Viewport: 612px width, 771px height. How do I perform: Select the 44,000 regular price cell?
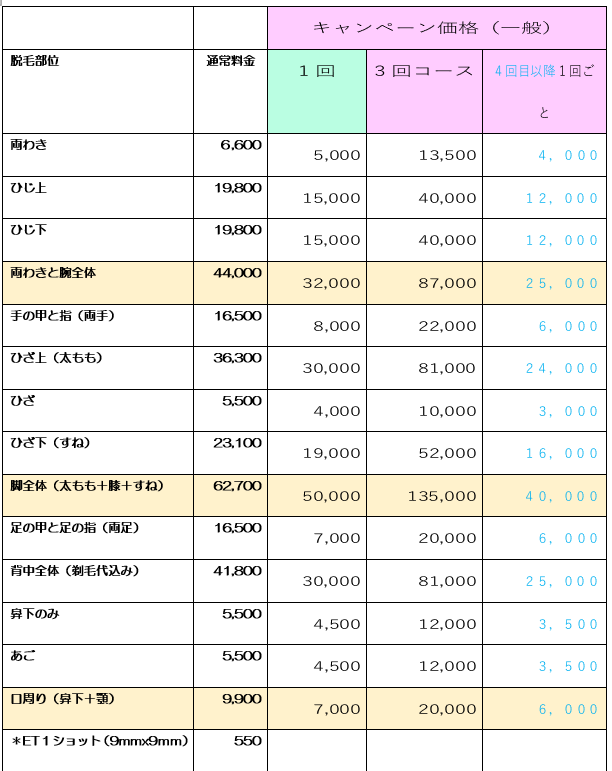click(x=237, y=272)
